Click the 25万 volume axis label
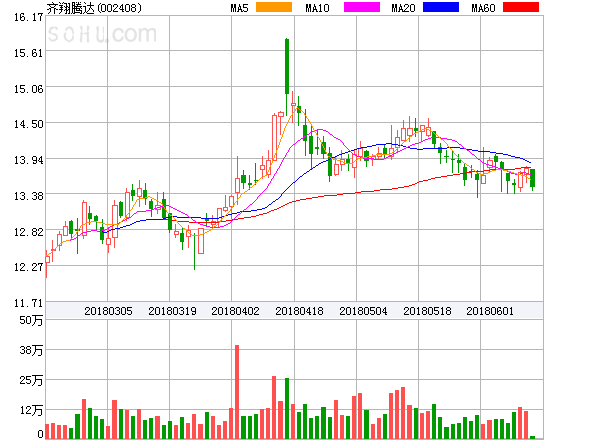 click(x=31, y=380)
